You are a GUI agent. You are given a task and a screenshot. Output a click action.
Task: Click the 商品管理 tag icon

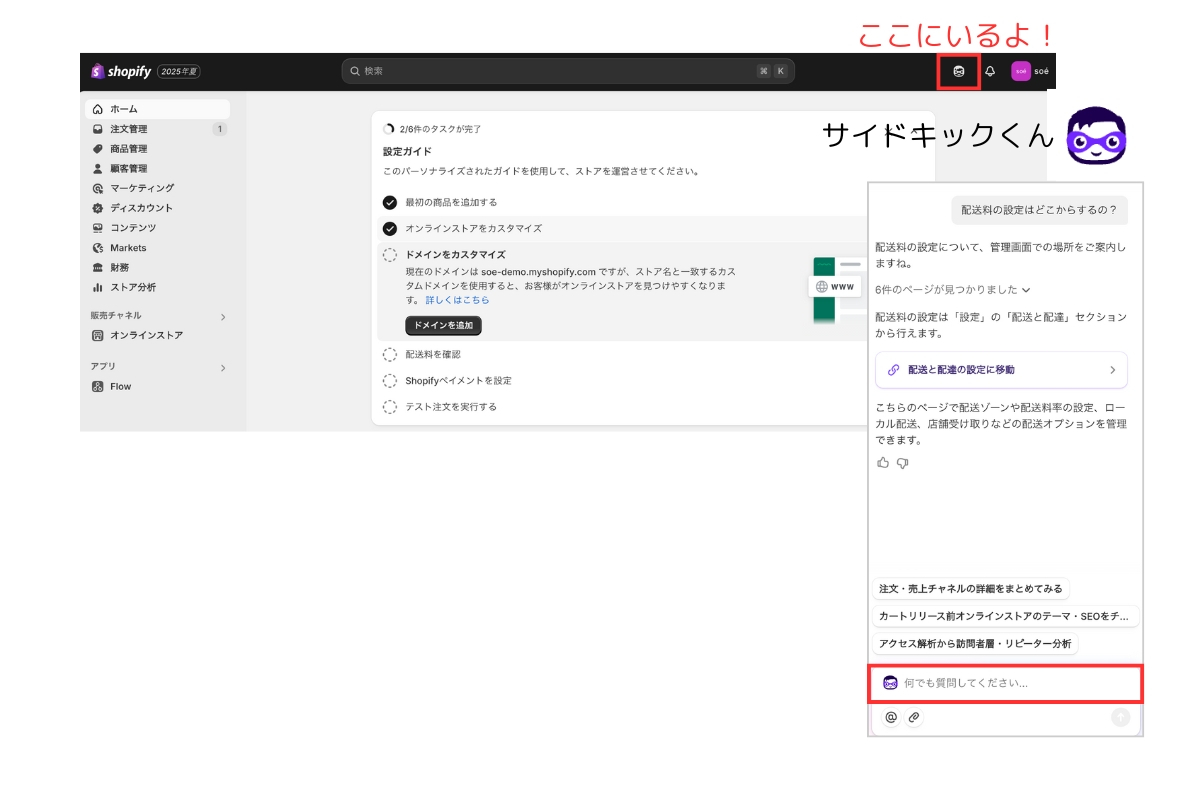pyautogui.click(x=98, y=149)
